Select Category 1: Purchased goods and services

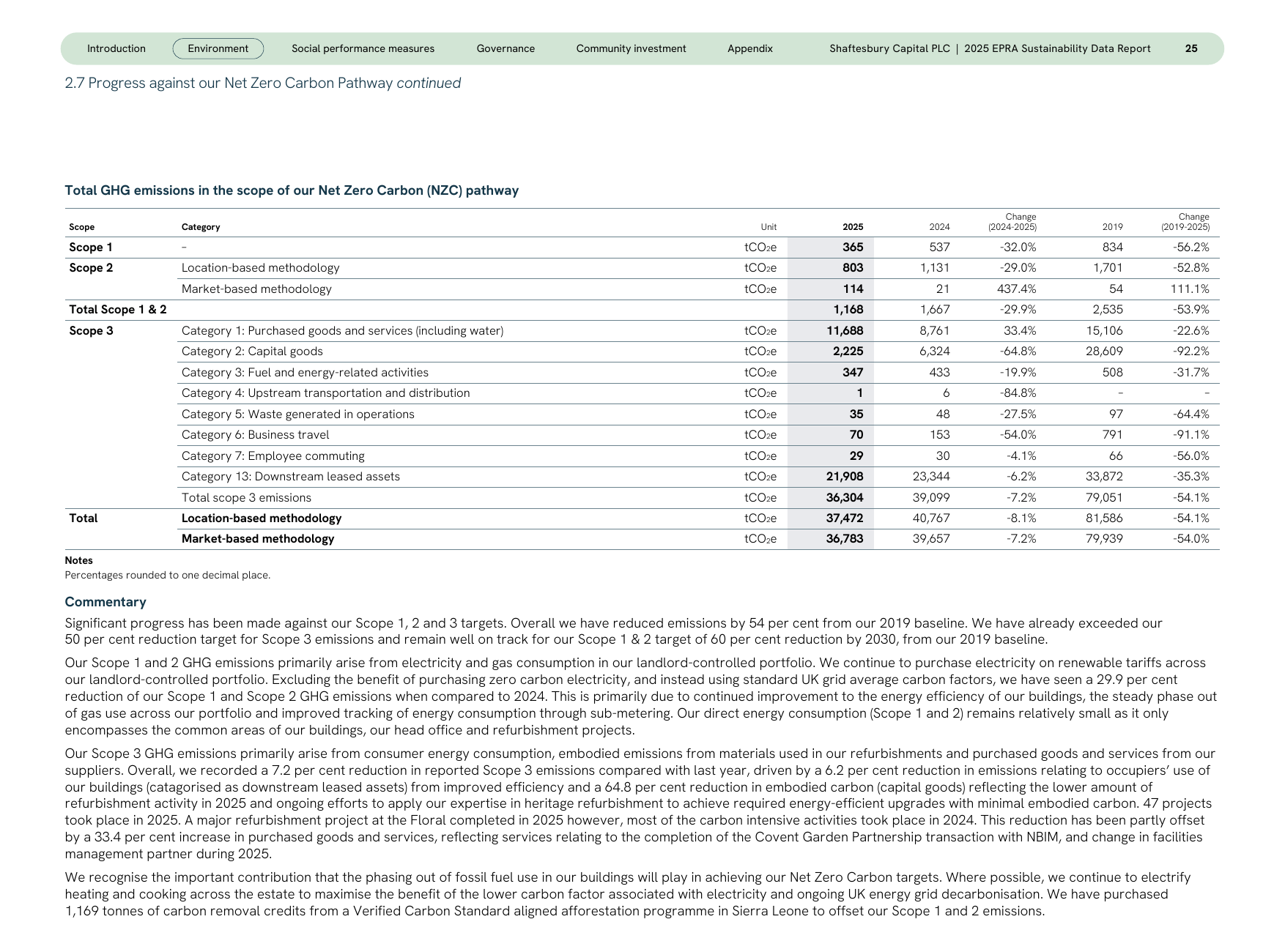[x=342, y=331]
